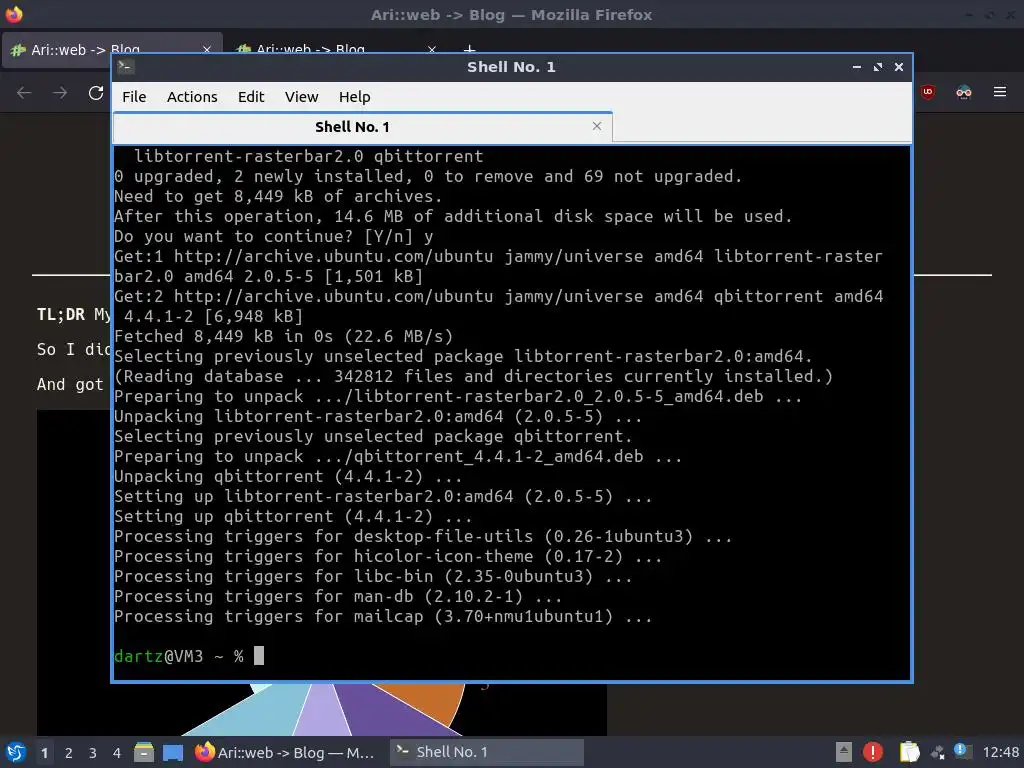1024x768 pixels.
Task: Close the Shell No. 1 window
Action: 899,67
